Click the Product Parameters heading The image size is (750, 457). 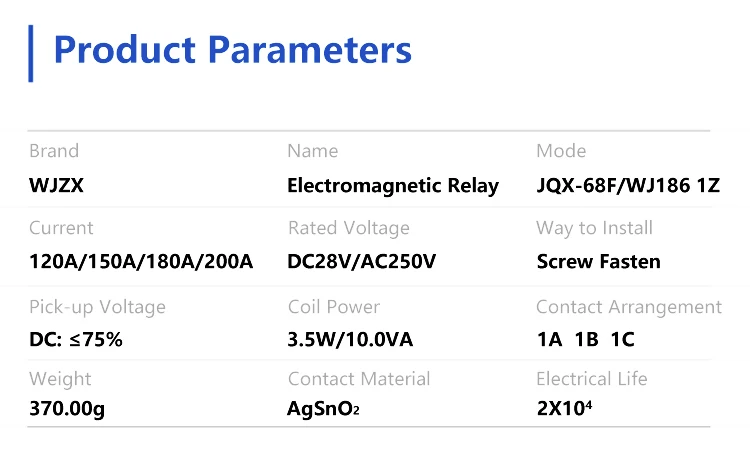(232, 49)
